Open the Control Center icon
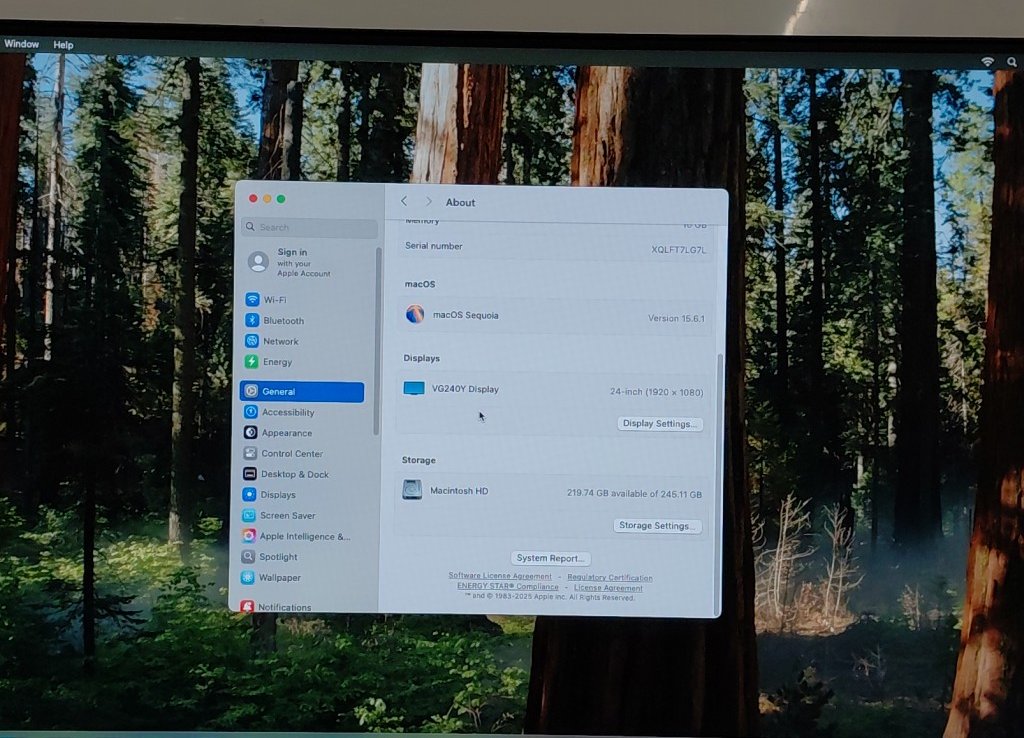This screenshot has height=738, width=1024. pyautogui.click(x=249, y=453)
